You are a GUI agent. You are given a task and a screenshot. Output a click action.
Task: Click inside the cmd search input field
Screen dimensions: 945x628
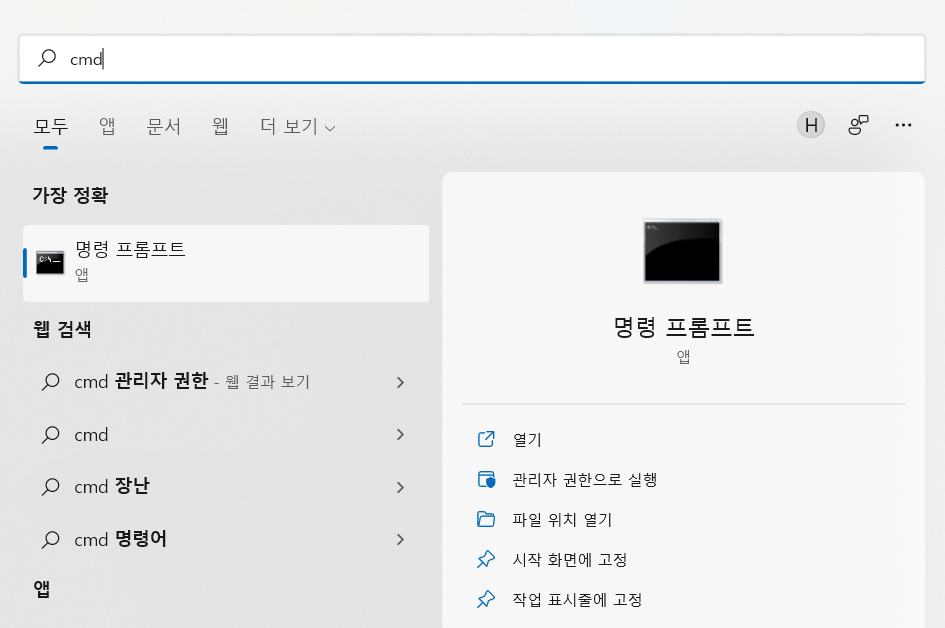click(472, 58)
